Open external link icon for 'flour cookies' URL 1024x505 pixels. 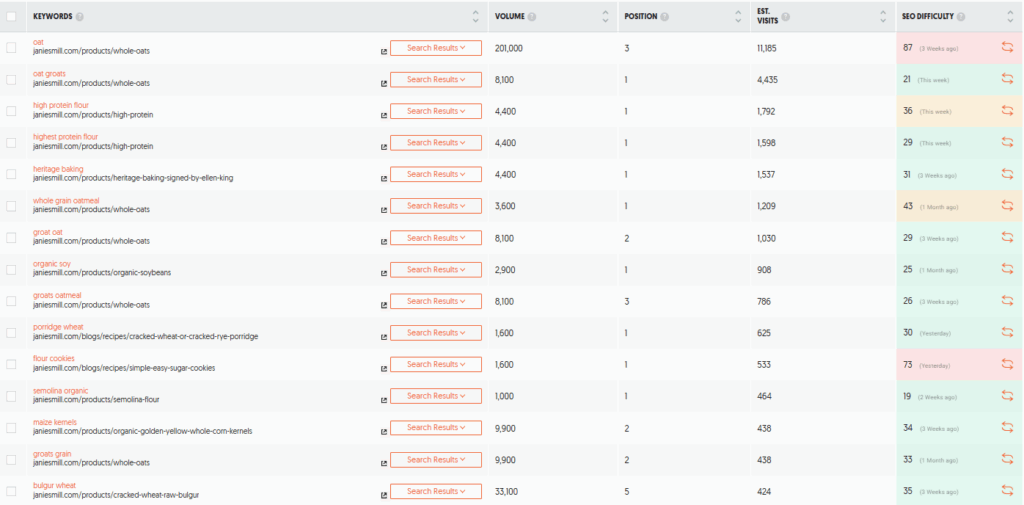[384, 368]
